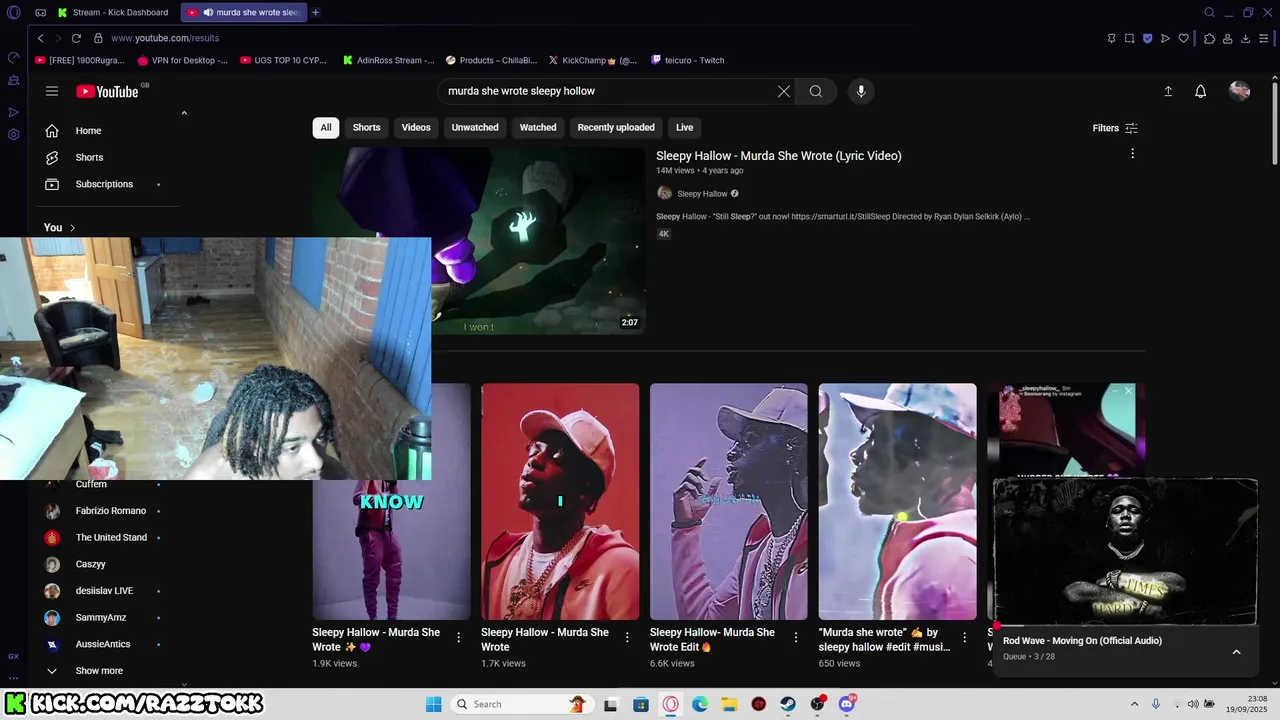Open the Create upload button
This screenshot has height=720, width=1280.
point(1168,91)
